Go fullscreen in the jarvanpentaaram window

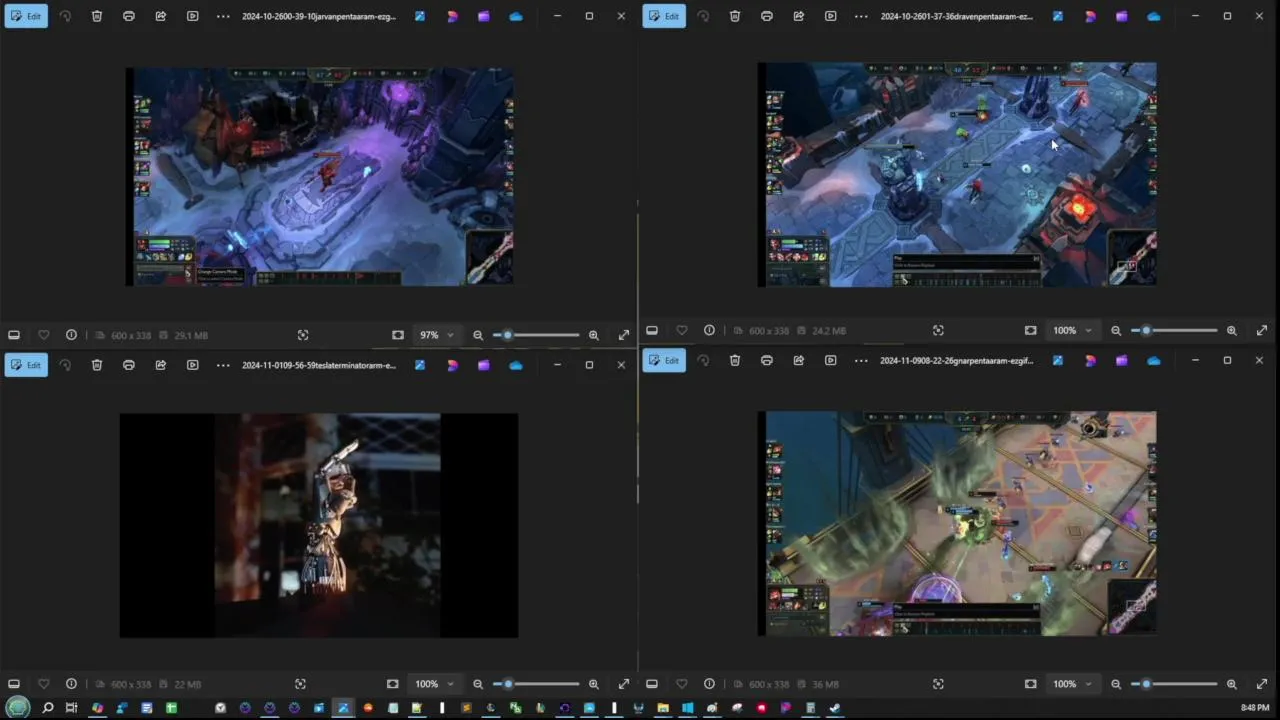click(x=624, y=335)
